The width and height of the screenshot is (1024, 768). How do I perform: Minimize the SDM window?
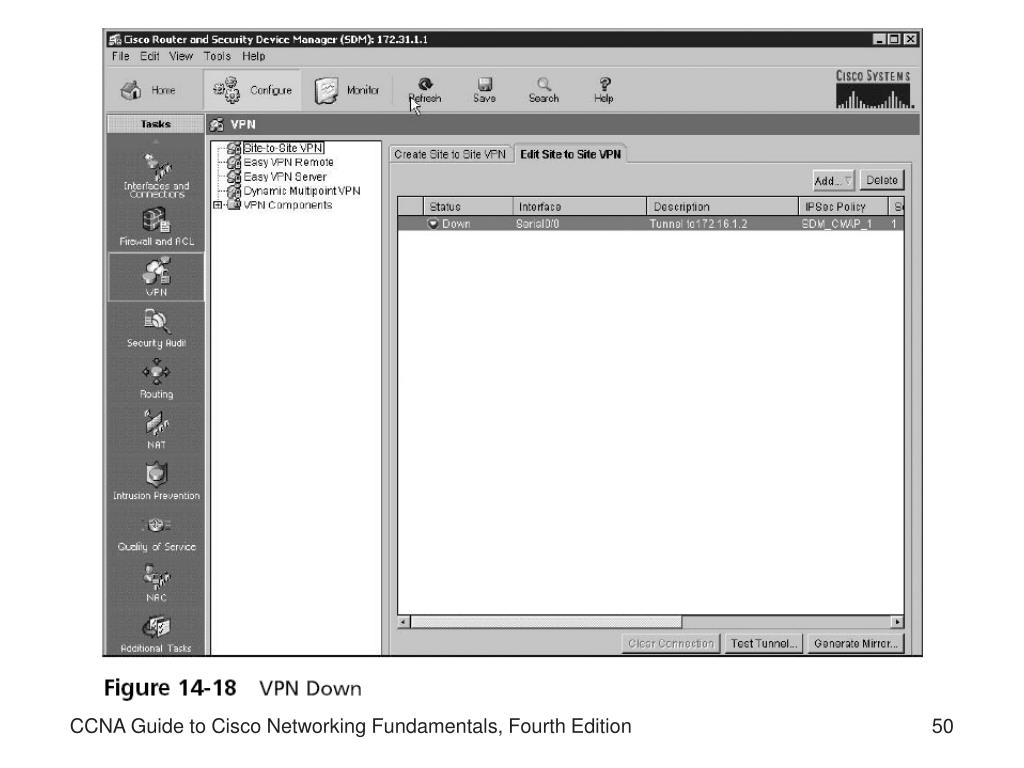click(880, 39)
